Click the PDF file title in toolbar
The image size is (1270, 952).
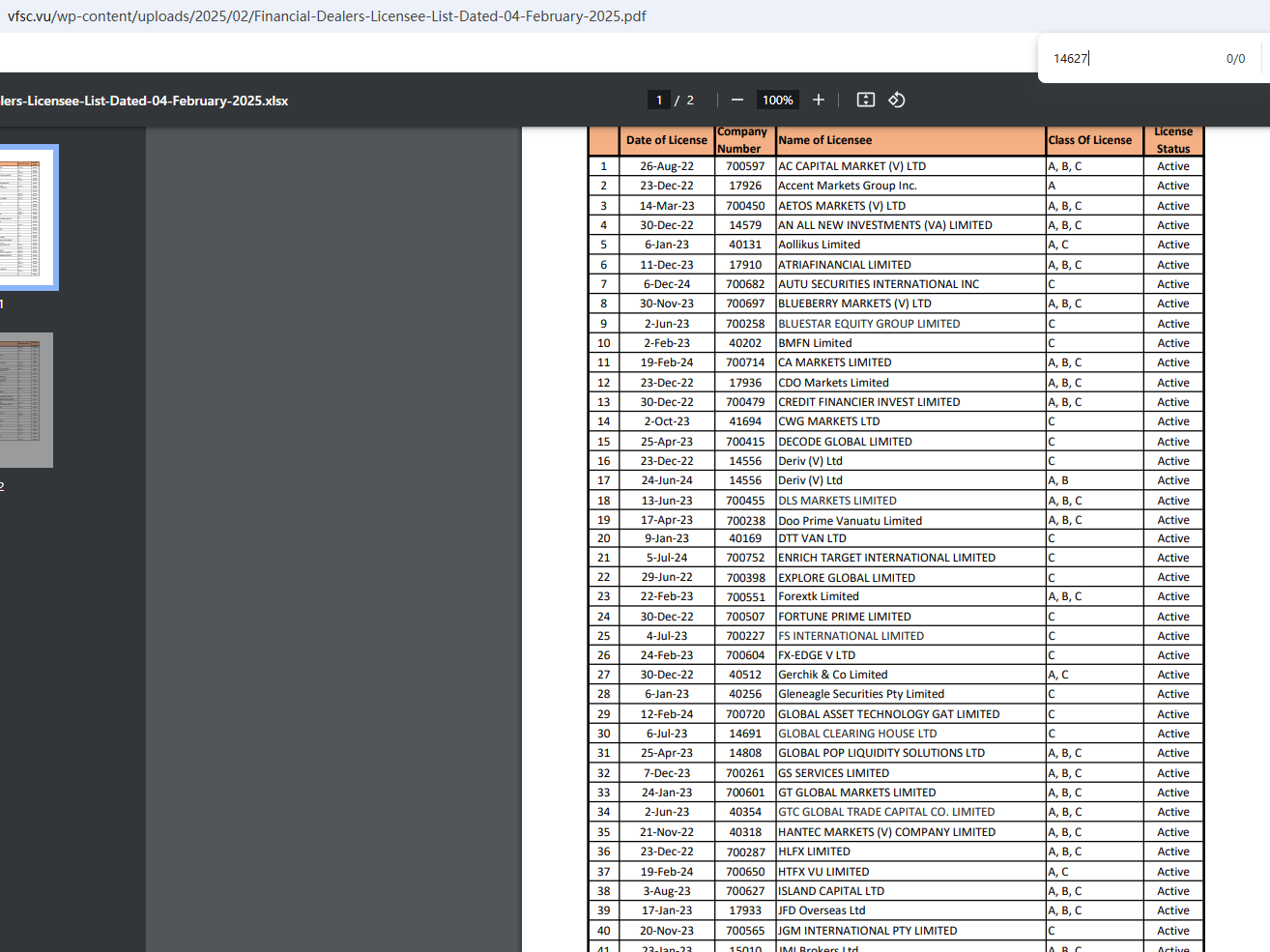(x=144, y=101)
